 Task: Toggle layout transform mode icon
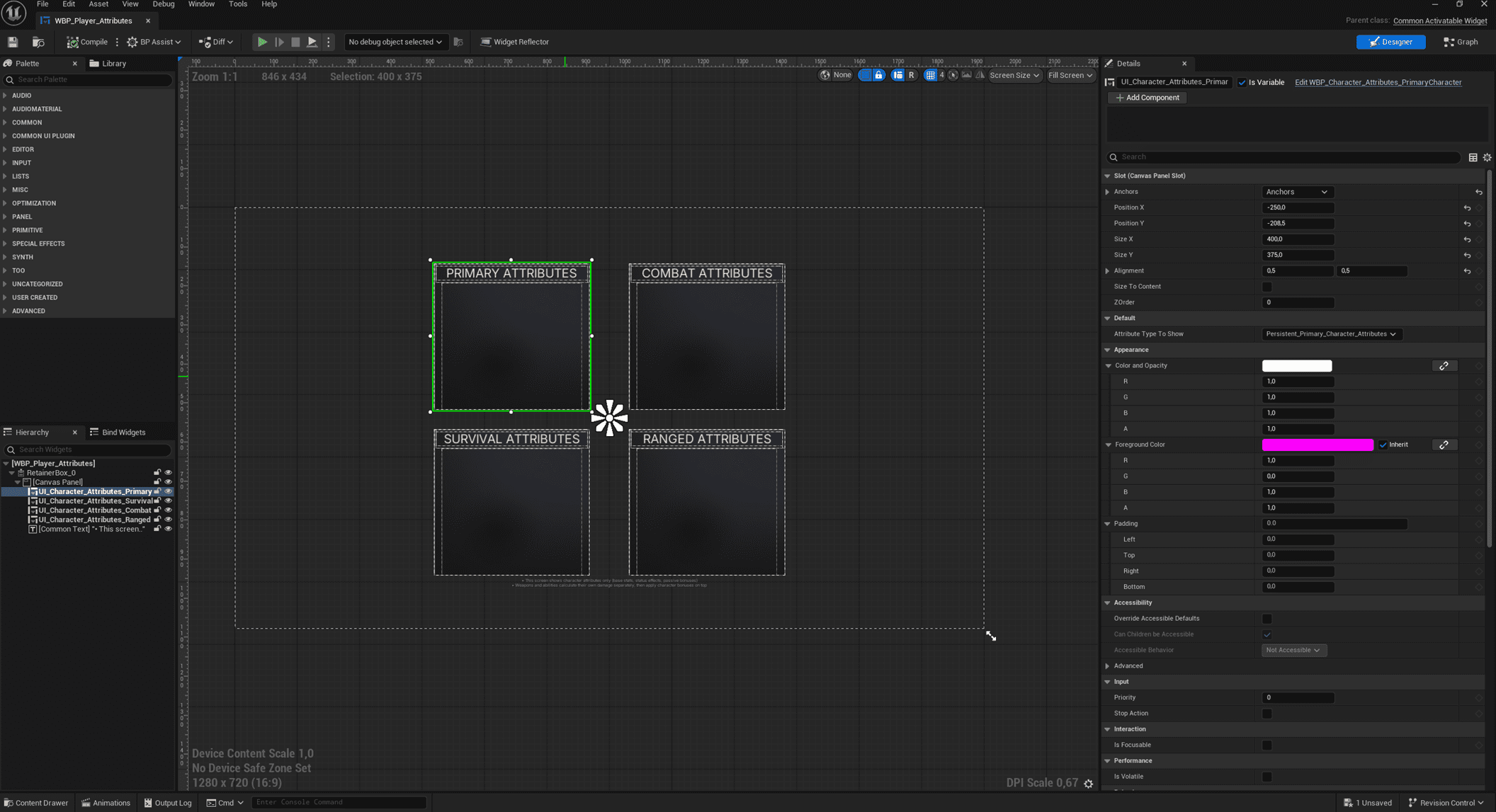click(x=898, y=75)
